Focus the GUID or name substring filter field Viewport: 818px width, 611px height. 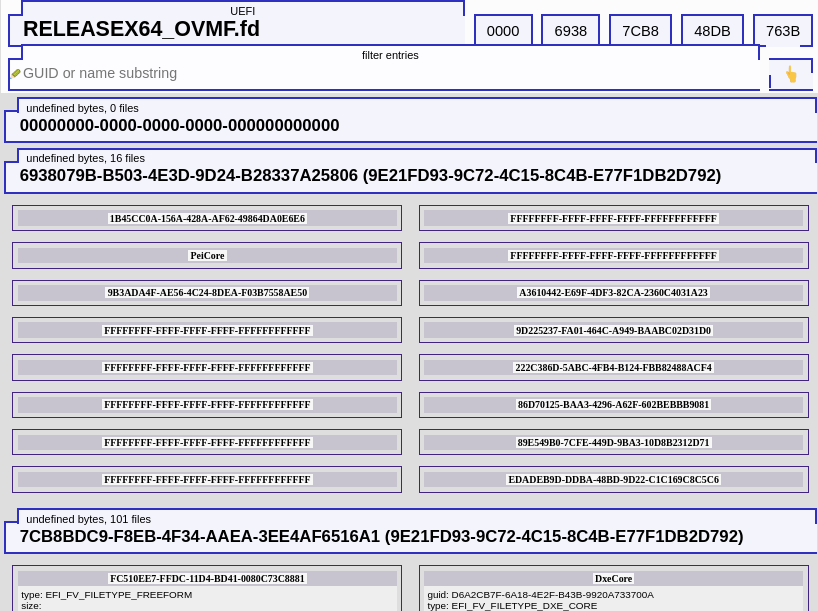click(384, 73)
